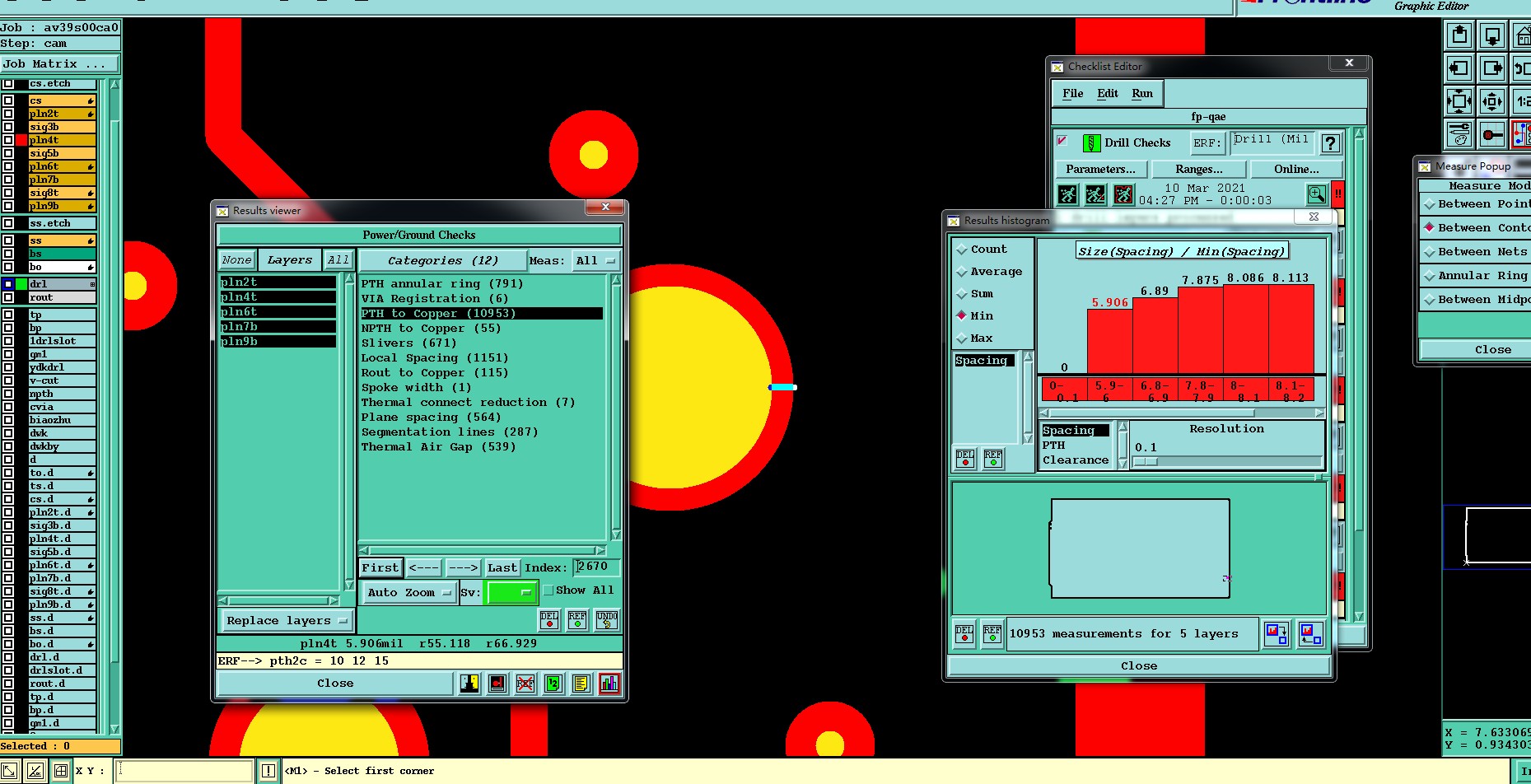The width and height of the screenshot is (1531, 784).
Task: Open the ERF Drill (Mil field
Action: coord(1272,142)
